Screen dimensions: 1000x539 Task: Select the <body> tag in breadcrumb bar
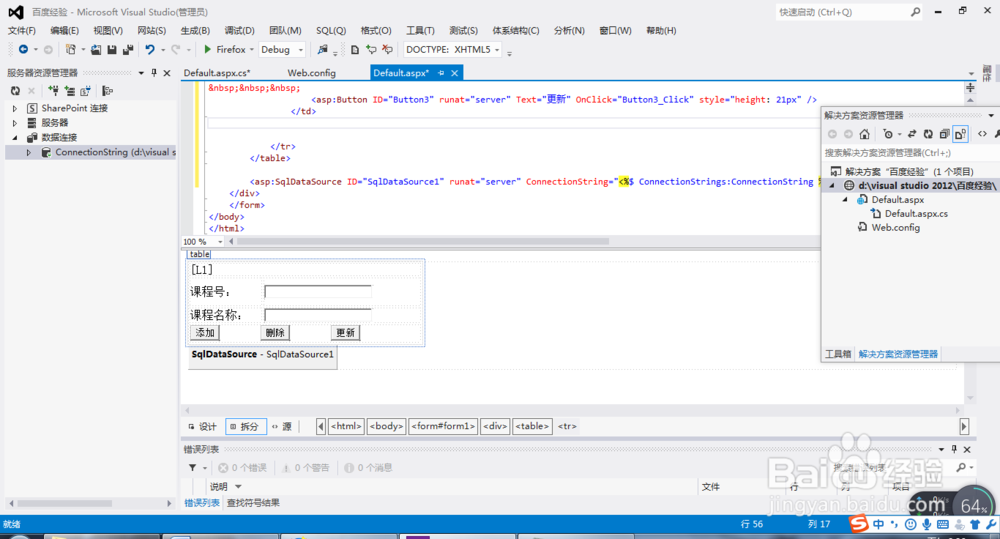coord(386,426)
